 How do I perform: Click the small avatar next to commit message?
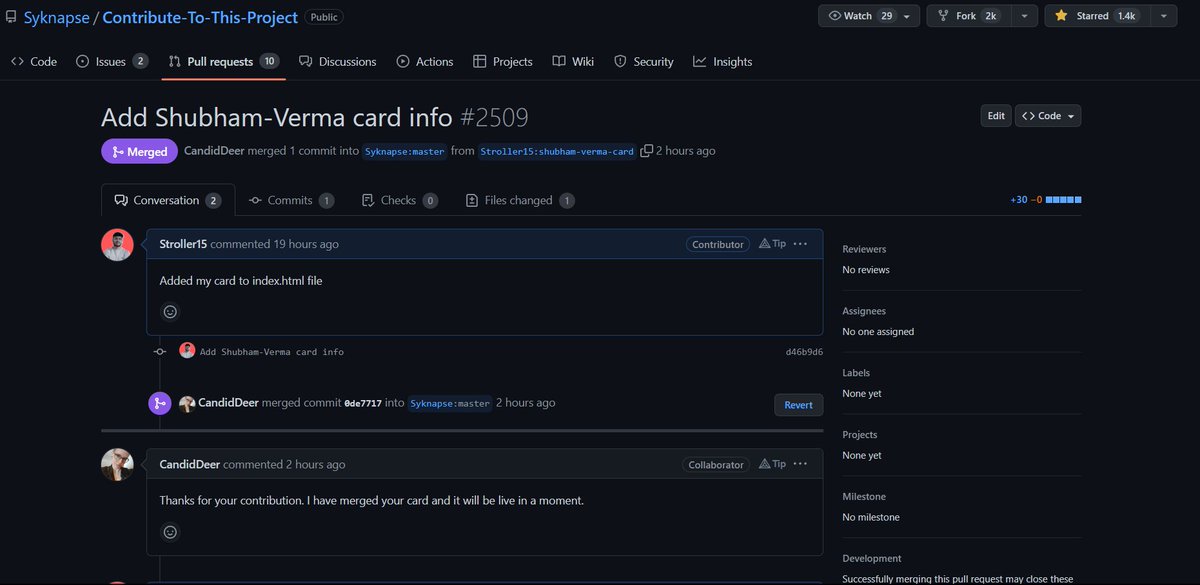pos(187,350)
